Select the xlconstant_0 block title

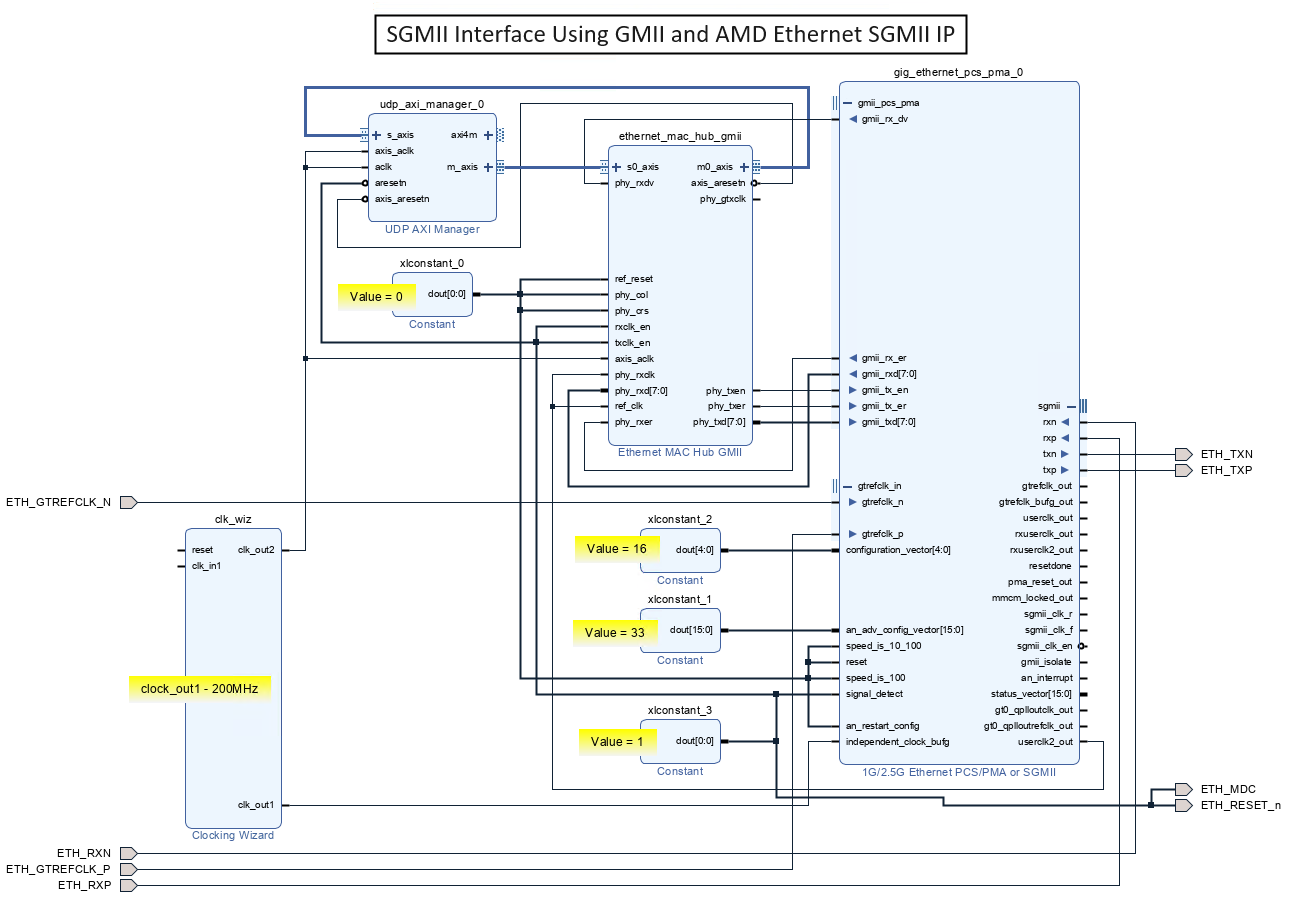point(432,263)
